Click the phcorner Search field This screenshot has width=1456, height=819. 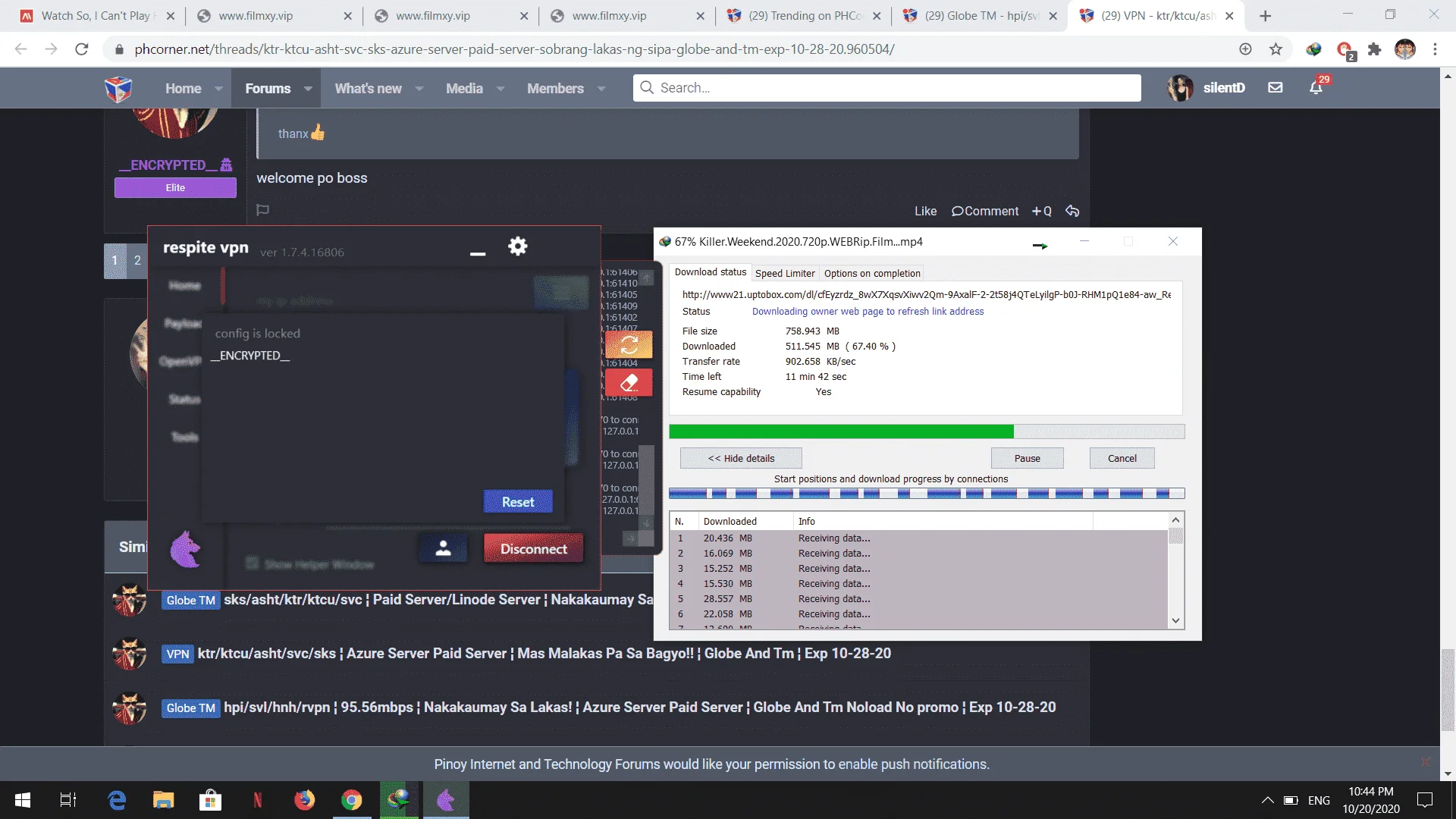tap(887, 88)
